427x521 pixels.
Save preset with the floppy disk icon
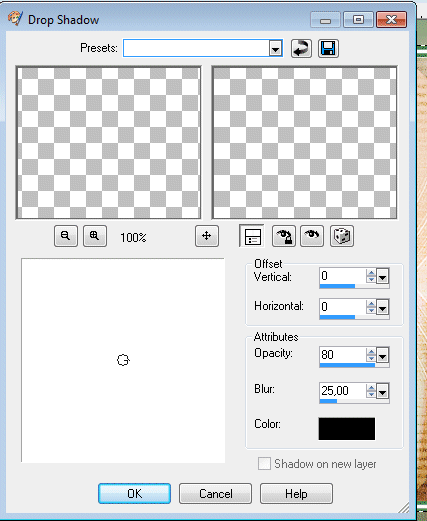[328, 49]
